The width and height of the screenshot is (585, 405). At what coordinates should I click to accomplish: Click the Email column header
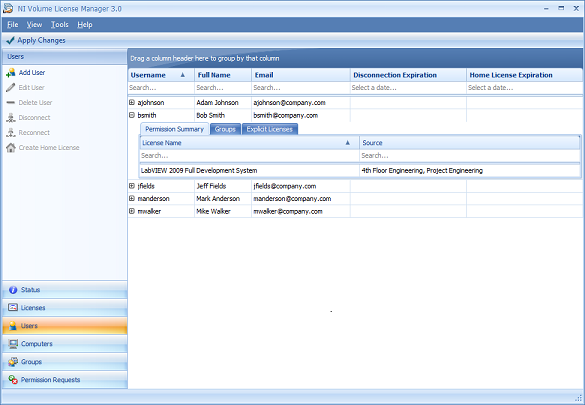[x=301, y=75]
